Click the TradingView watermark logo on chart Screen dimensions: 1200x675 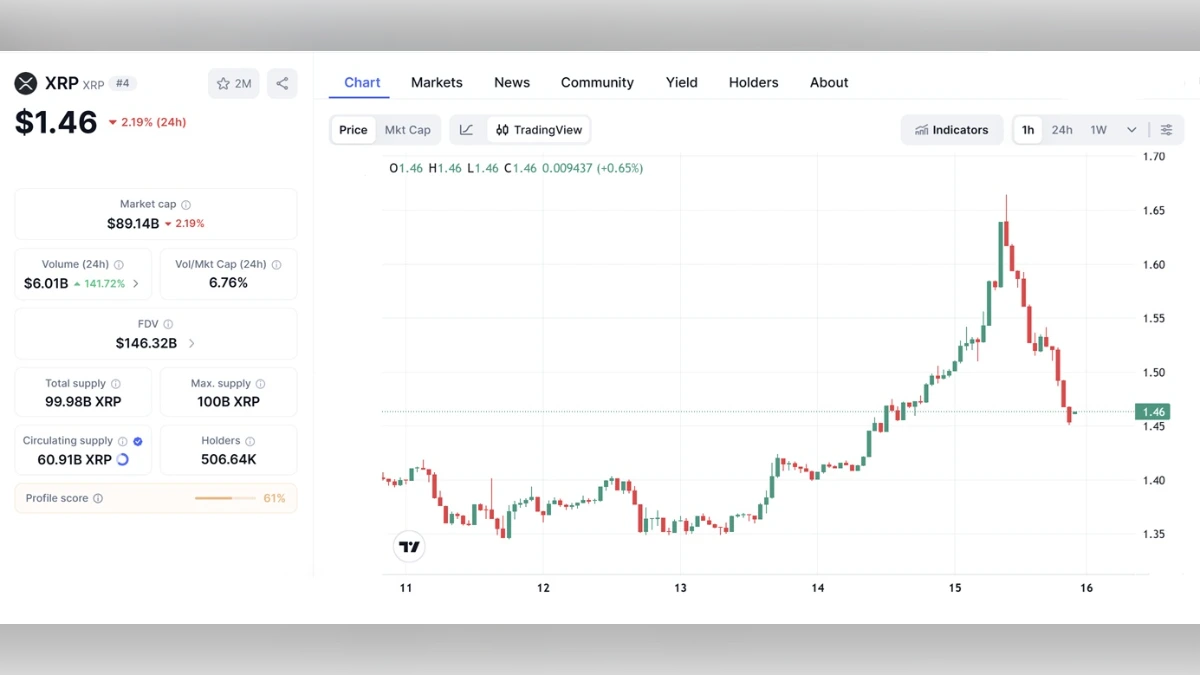(x=409, y=546)
